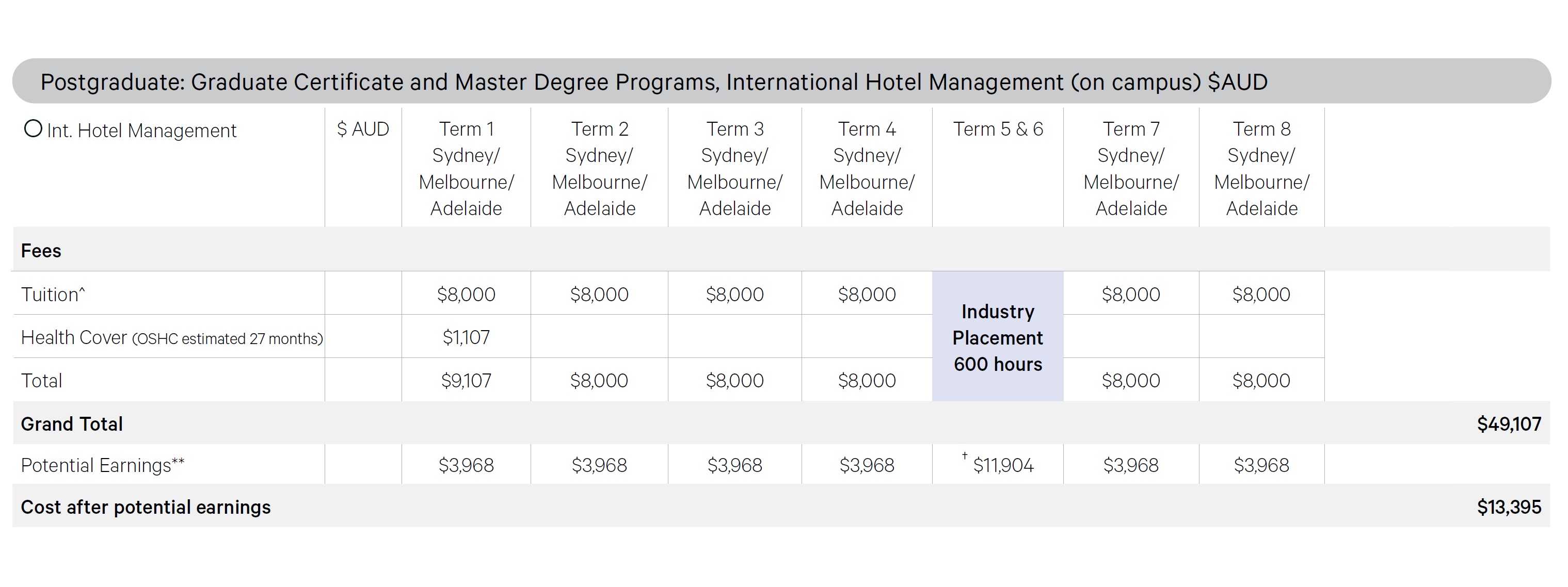Click the Health Cover OSHC row label
This screenshot has width=1568, height=587.
[172, 337]
